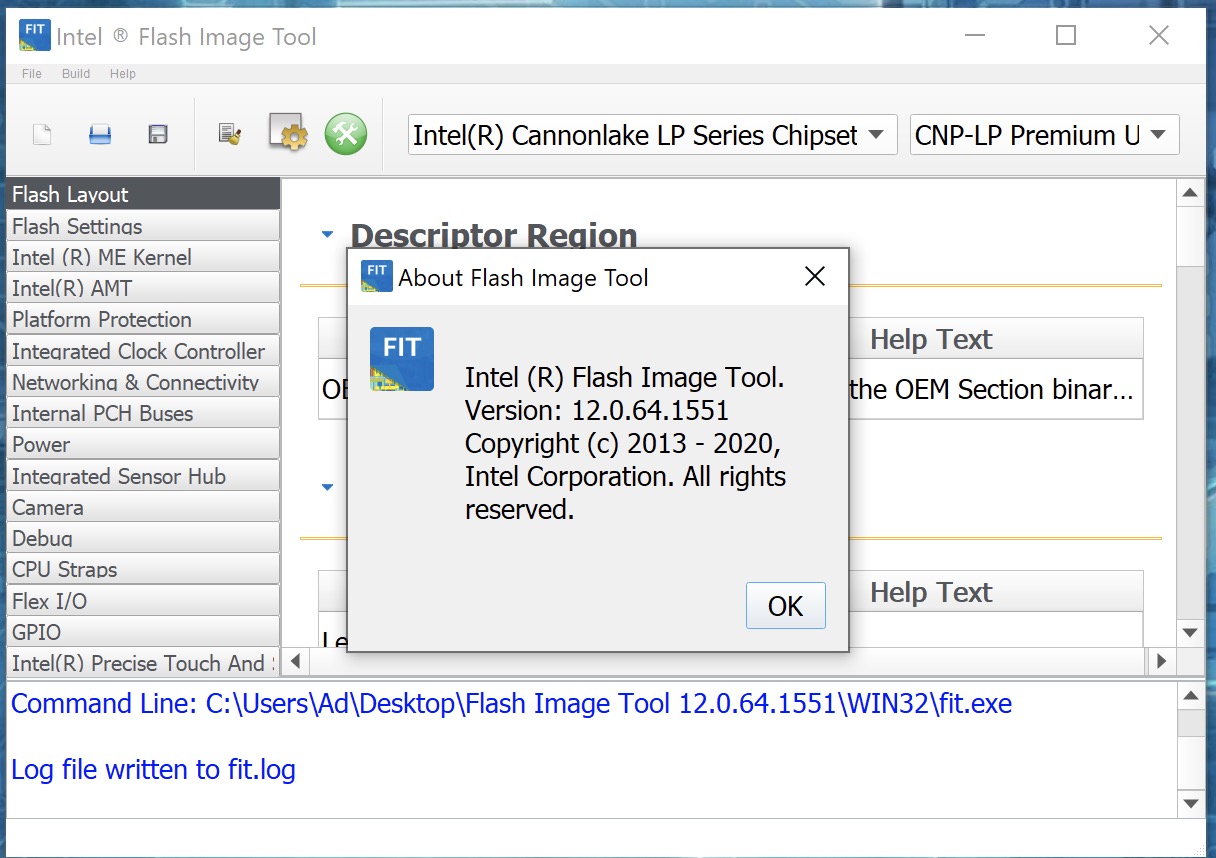
Task: Open the CPU Straps tab
Action: coord(142,570)
